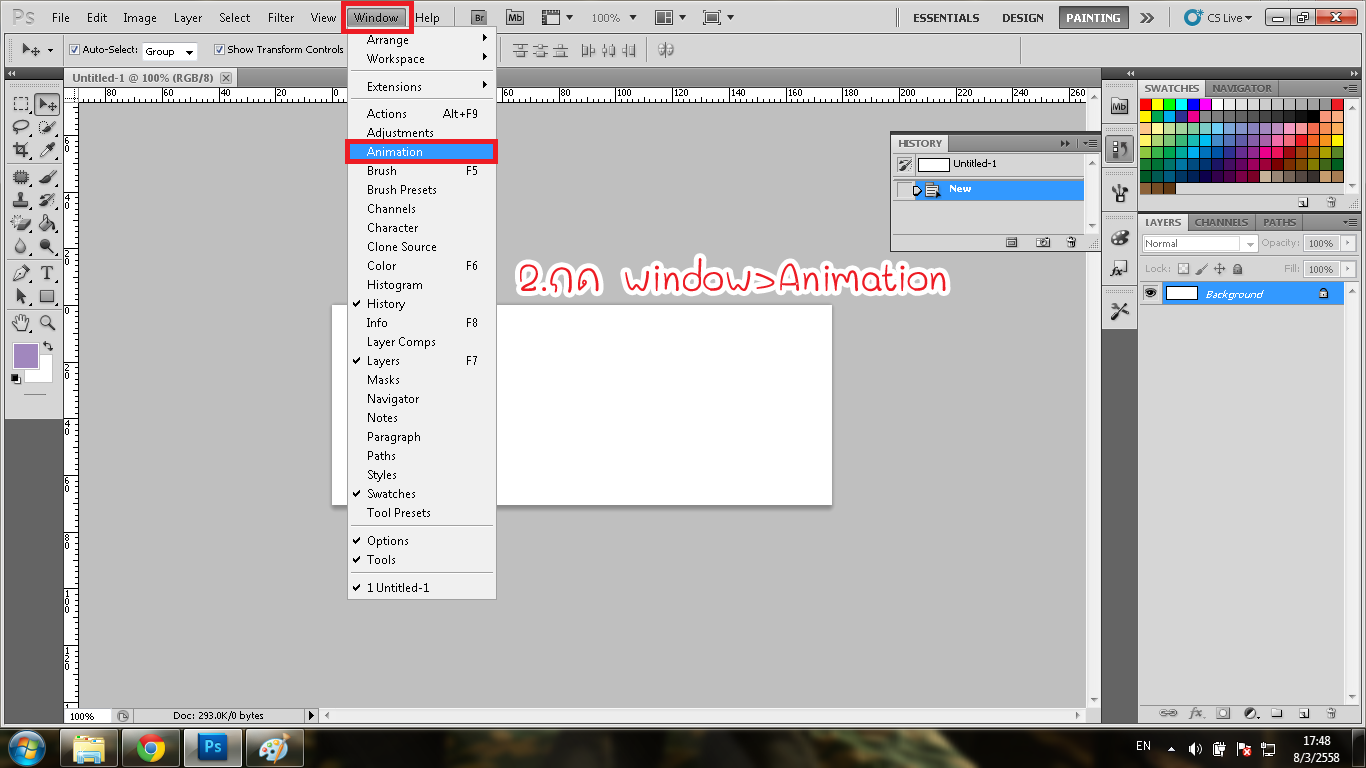Toggle Lock image pixels in Layers panel
Screen dimensions: 1366x768
pyautogui.click(x=1202, y=269)
